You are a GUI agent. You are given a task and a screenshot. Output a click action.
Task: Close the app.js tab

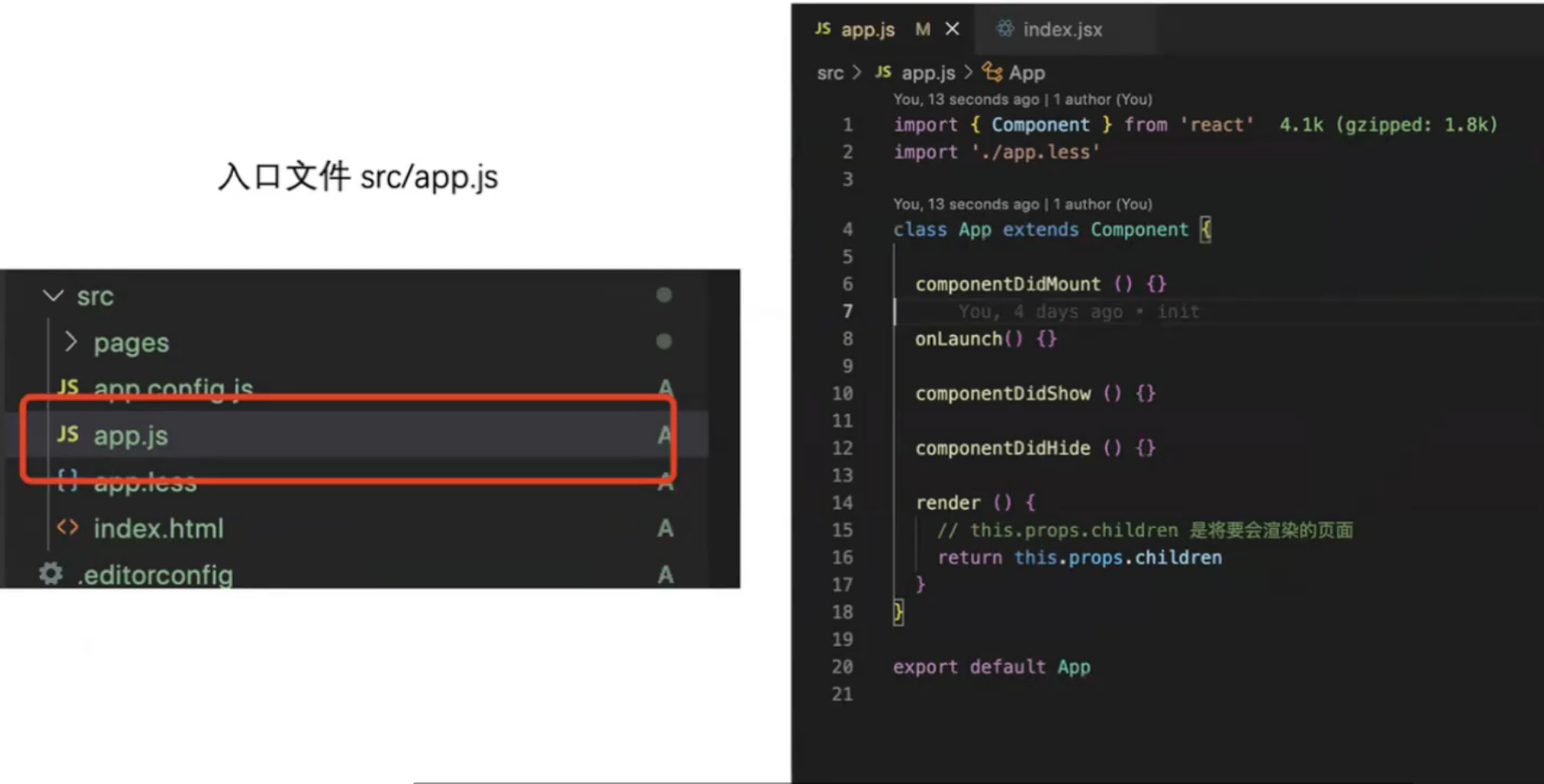952,29
